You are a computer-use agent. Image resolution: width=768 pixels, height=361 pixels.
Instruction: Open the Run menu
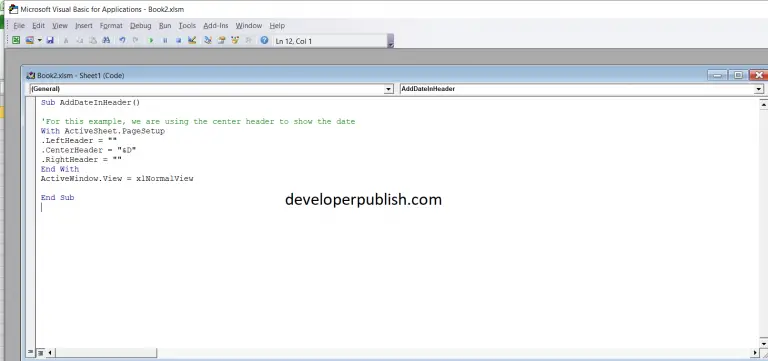click(x=165, y=25)
